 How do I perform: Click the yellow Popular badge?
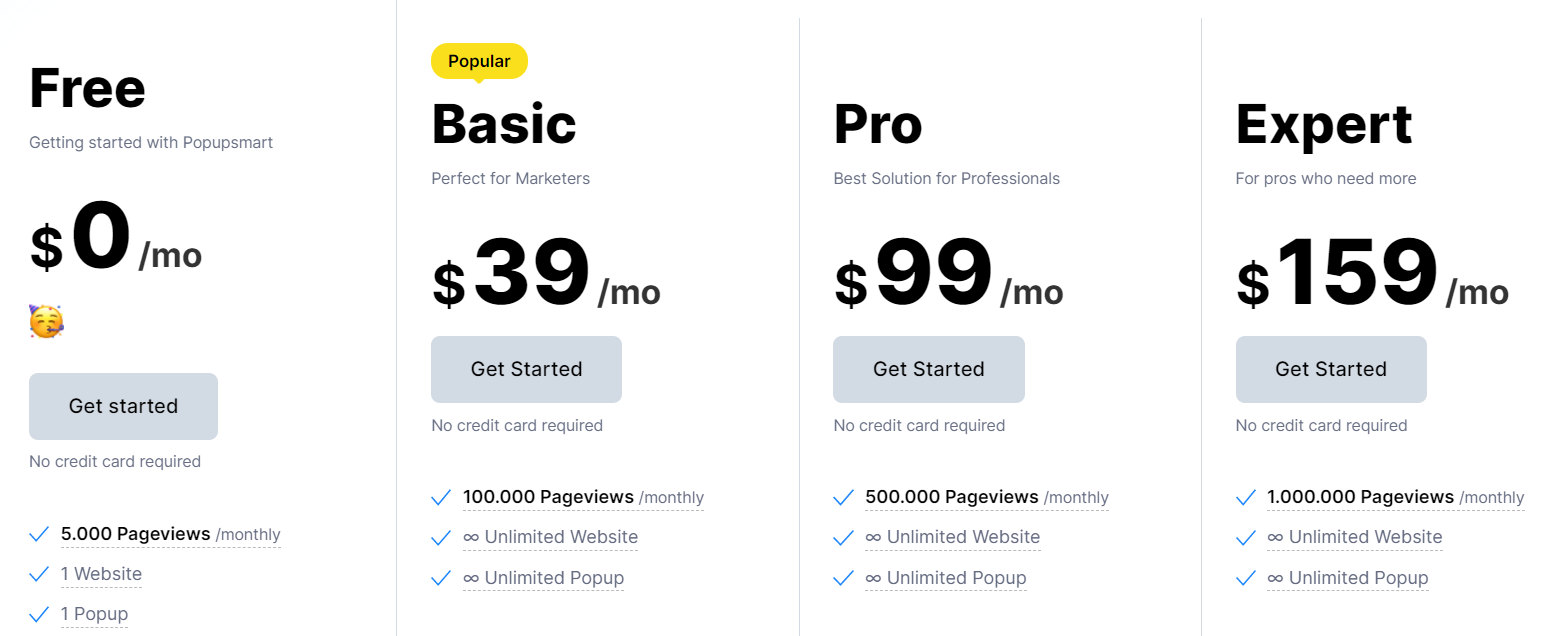pyautogui.click(x=479, y=61)
